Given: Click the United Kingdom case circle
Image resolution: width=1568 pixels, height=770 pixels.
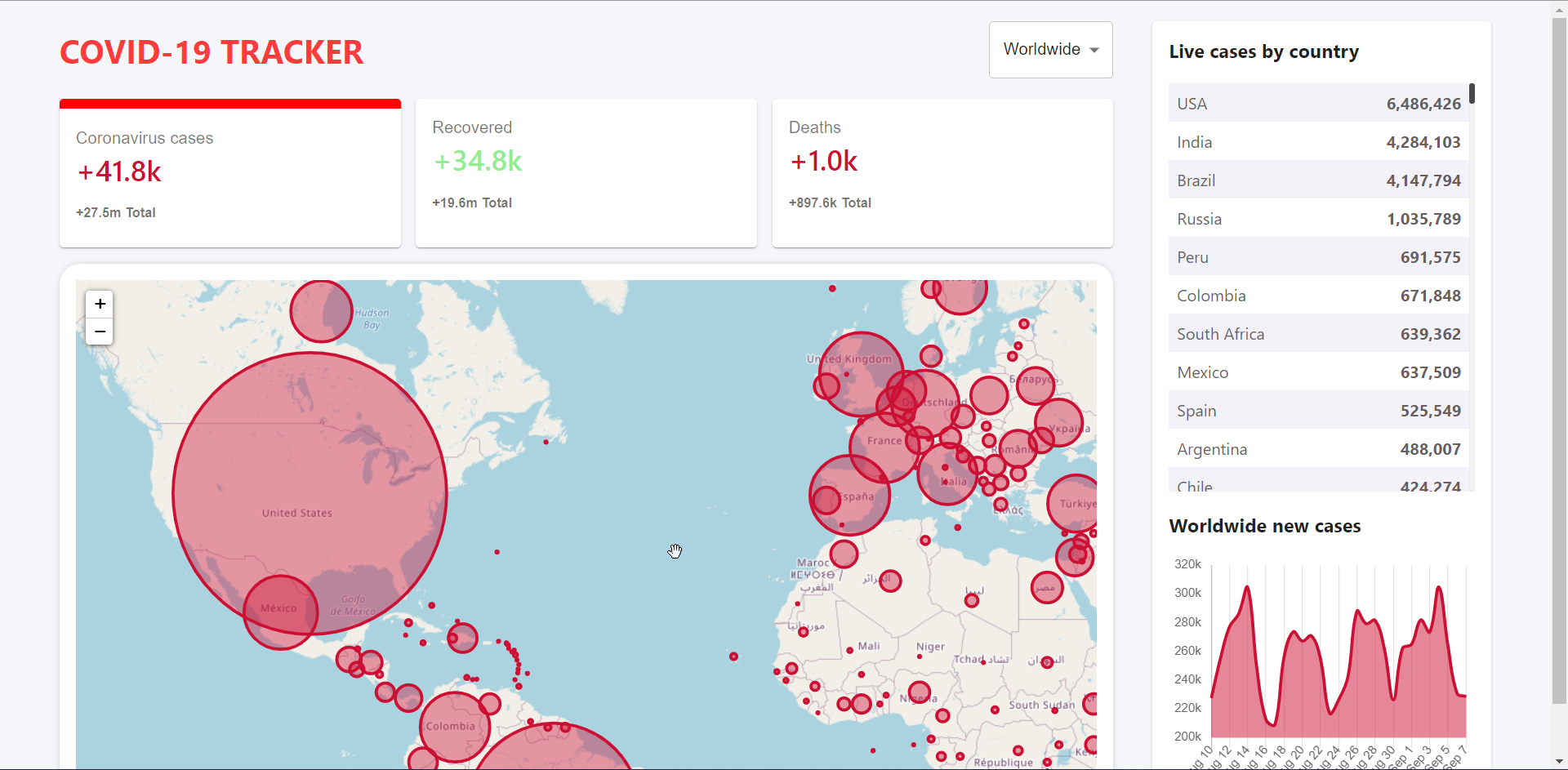Looking at the screenshot, I should (x=861, y=374).
